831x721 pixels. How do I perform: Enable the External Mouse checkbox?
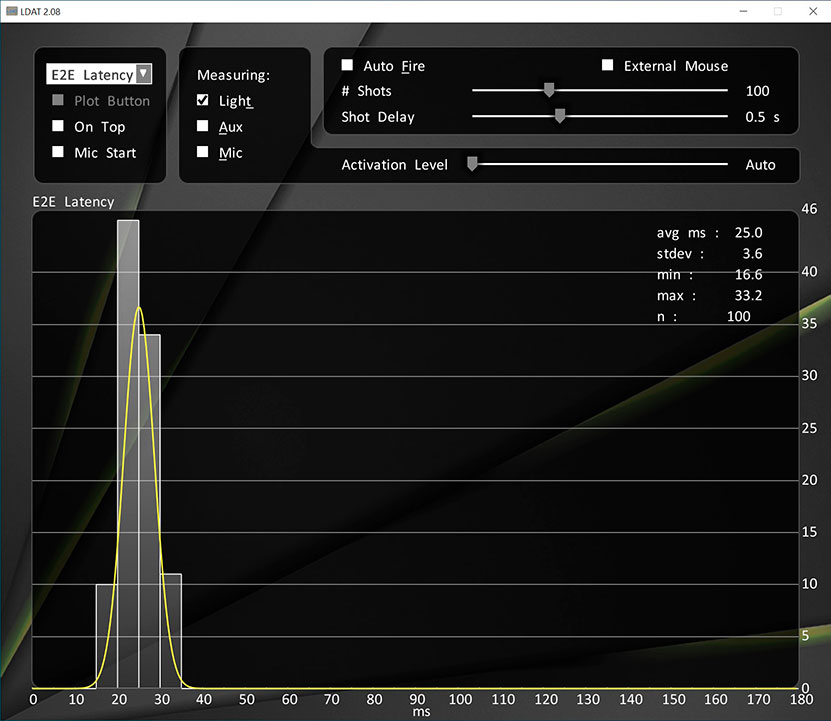[607, 65]
